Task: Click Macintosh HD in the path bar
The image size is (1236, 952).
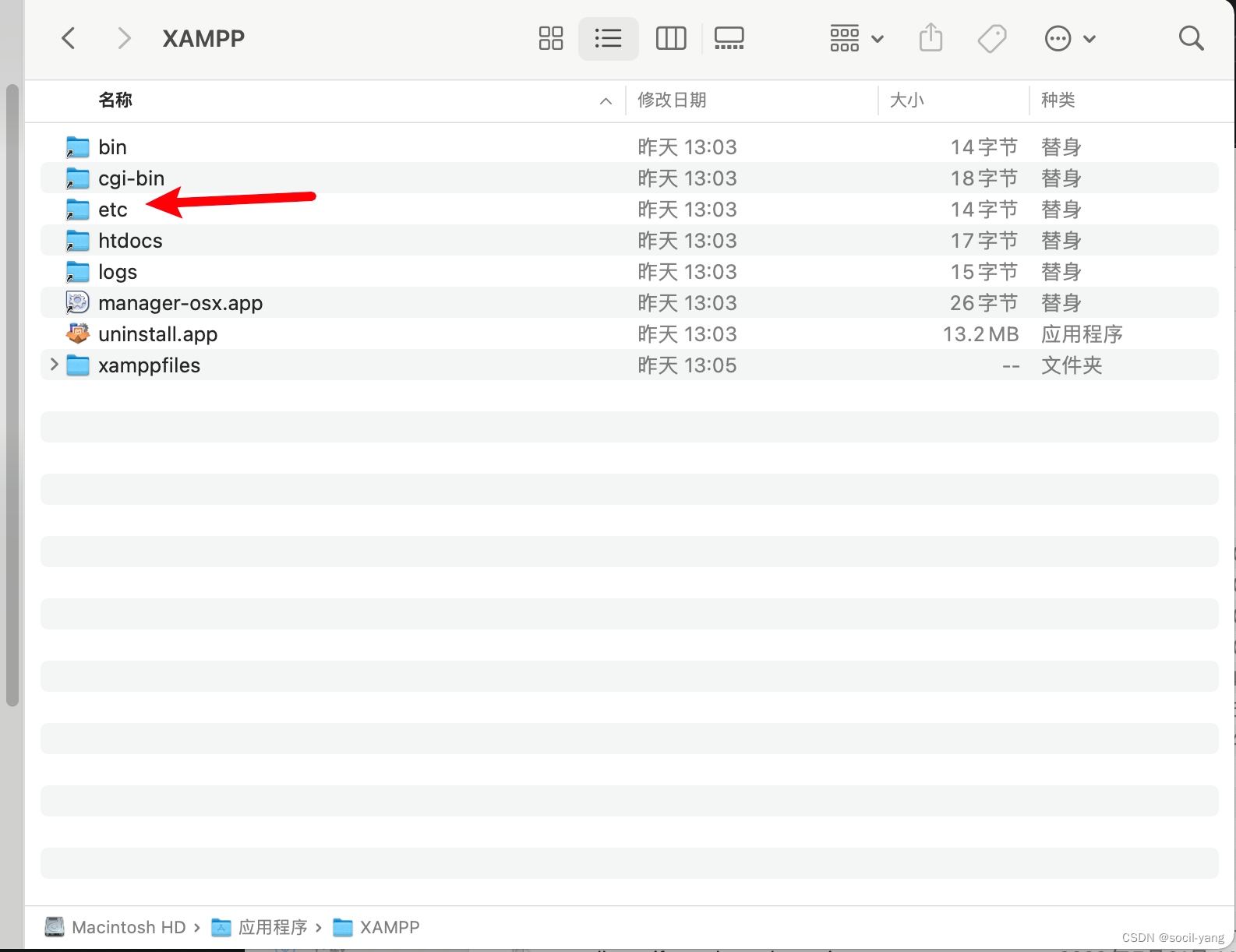Action: 129,927
